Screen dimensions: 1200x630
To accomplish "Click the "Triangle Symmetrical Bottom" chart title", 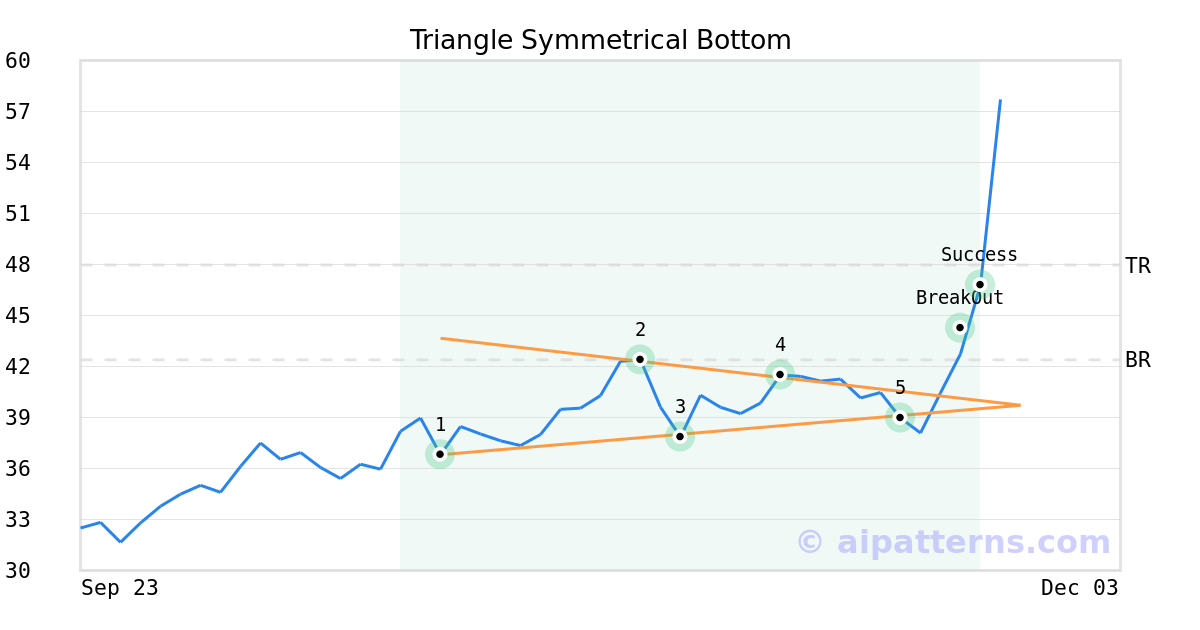I will coord(600,40).
